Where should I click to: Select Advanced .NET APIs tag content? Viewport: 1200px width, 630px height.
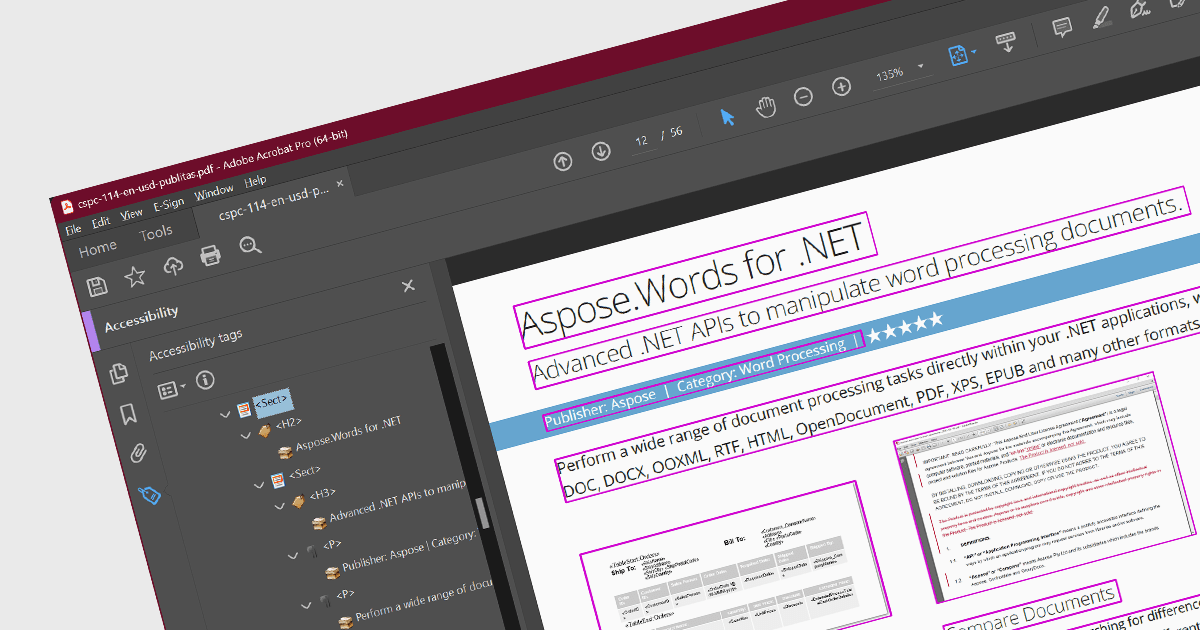click(397, 501)
